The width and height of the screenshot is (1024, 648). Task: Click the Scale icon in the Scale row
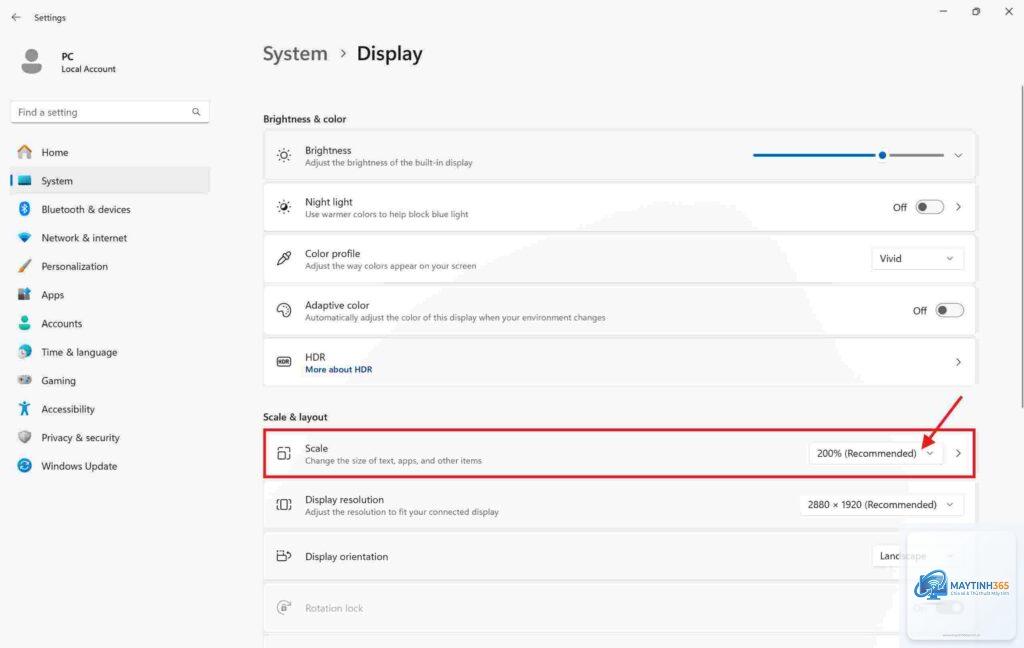[x=284, y=453]
